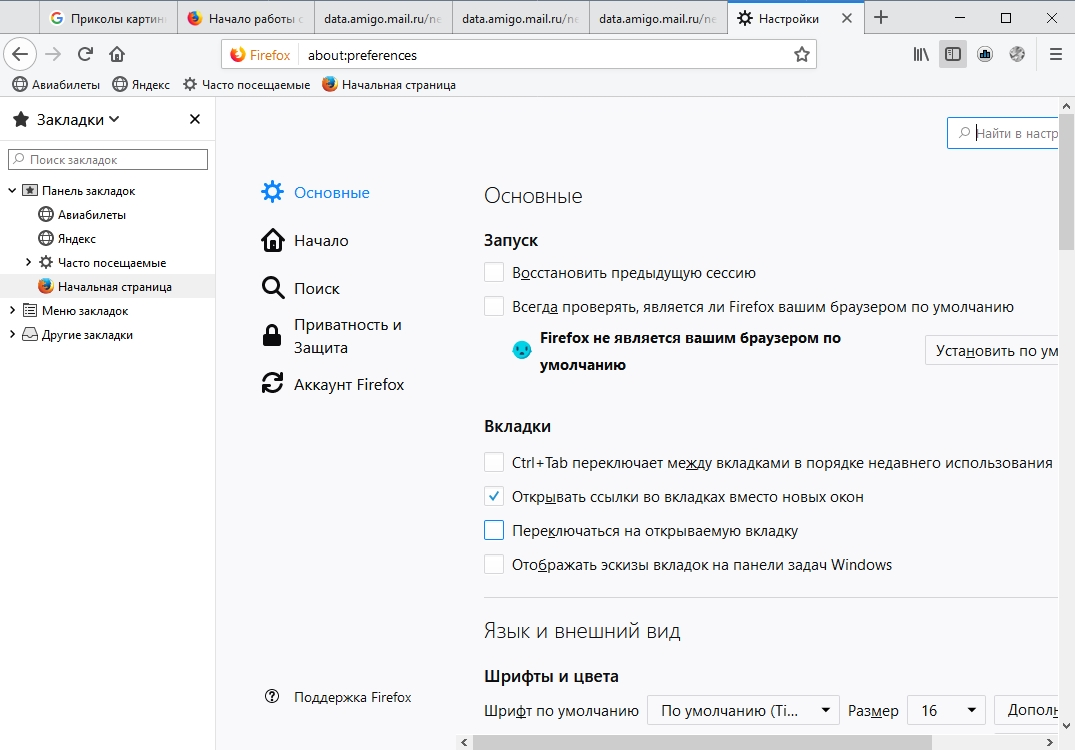The width and height of the screenshot is (1075, 750).
Task: Open the Поиск settings category
Action: 300,289
